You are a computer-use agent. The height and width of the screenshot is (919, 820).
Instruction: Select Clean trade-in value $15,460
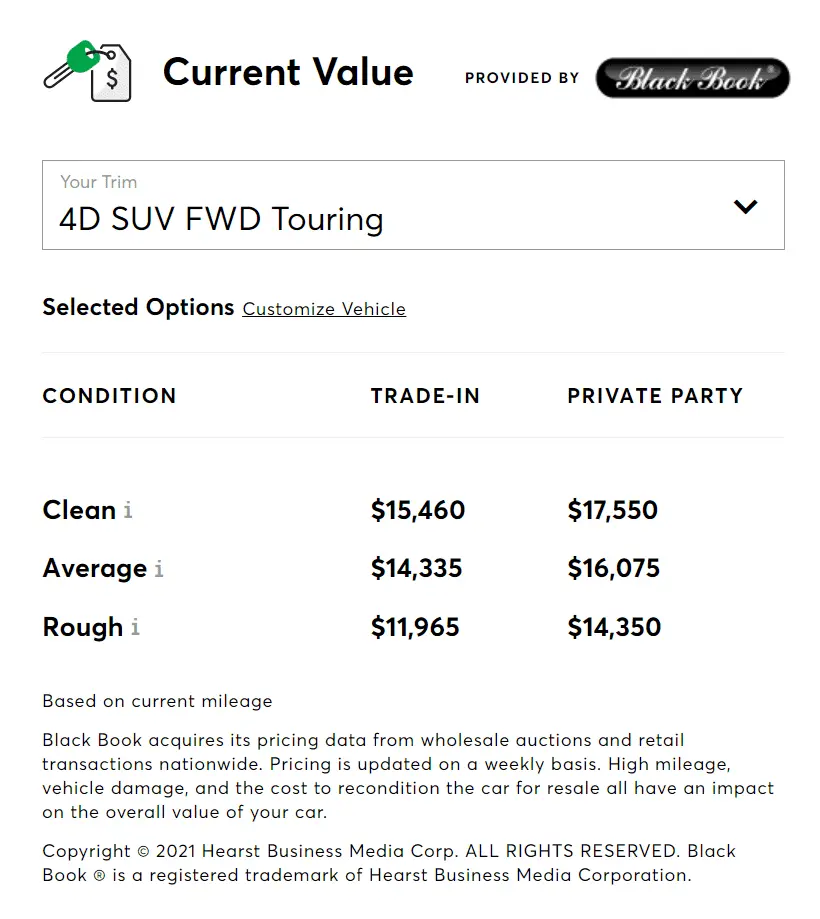pos(418,510)
